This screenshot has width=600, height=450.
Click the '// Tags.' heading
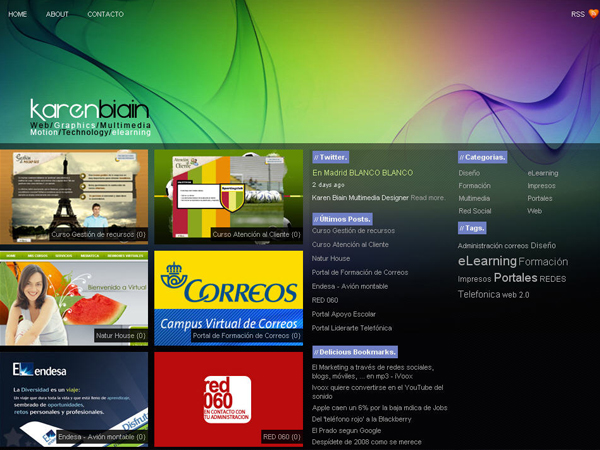click(x=472, y=228)
